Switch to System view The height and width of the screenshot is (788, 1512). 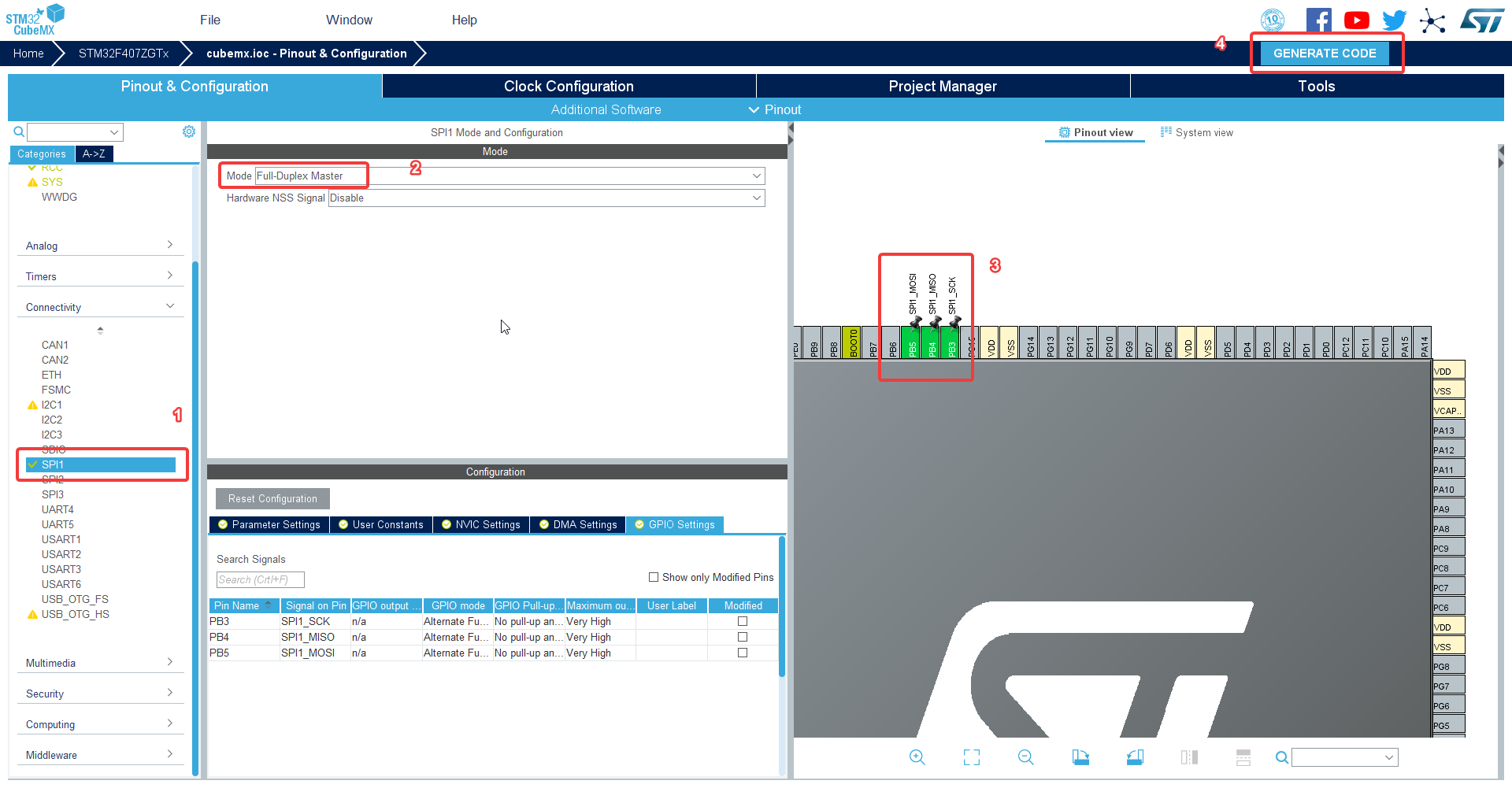[1197, 132]
